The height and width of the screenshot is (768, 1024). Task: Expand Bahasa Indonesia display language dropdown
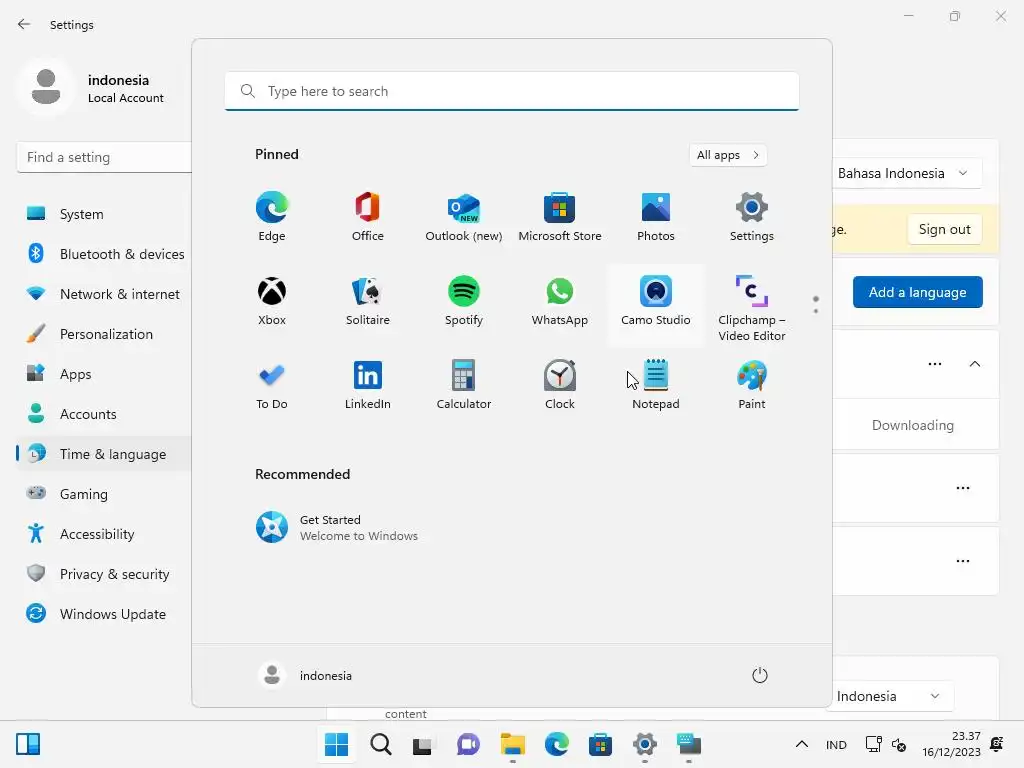(x=906, y=174)
